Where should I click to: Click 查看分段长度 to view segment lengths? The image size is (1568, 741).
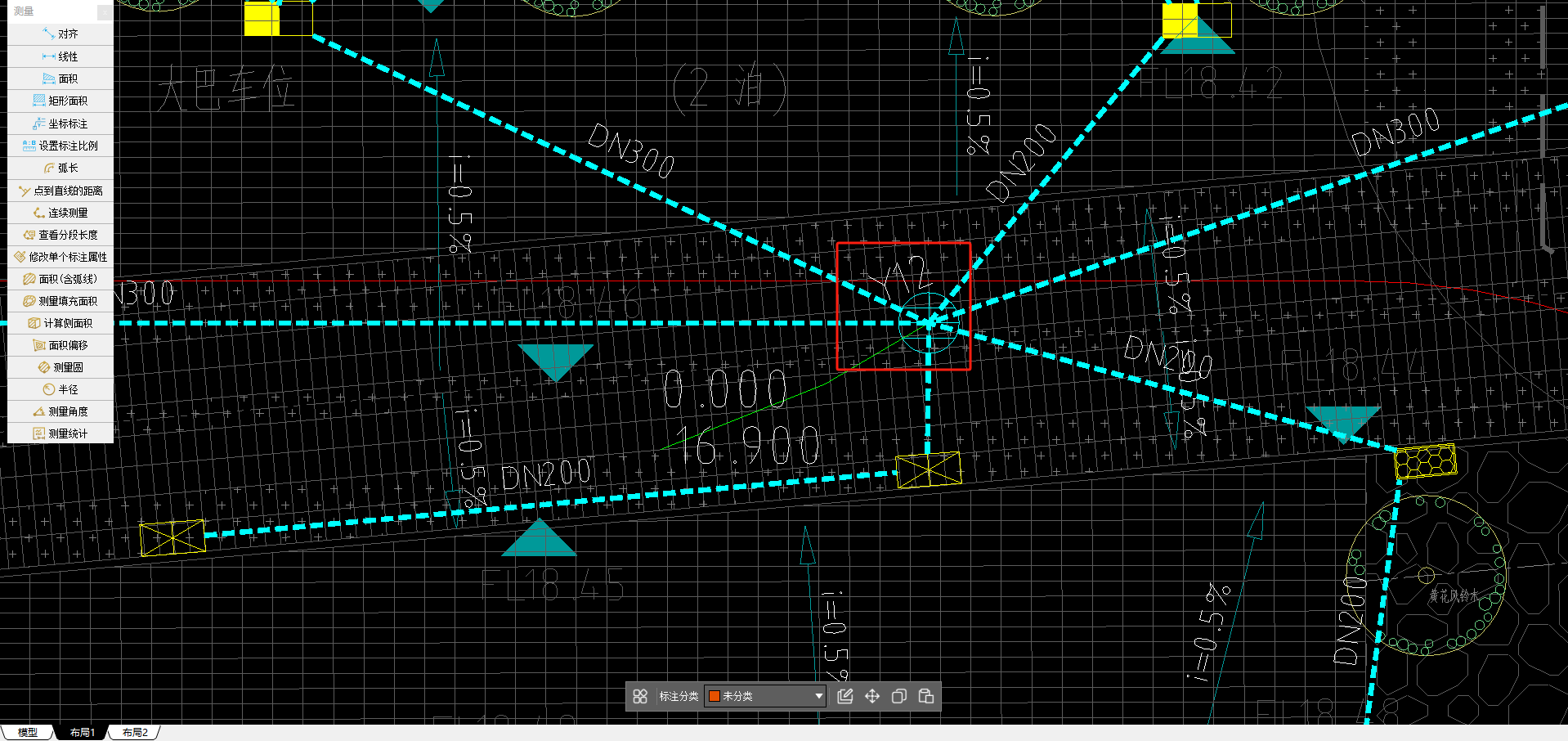[60, 235]
